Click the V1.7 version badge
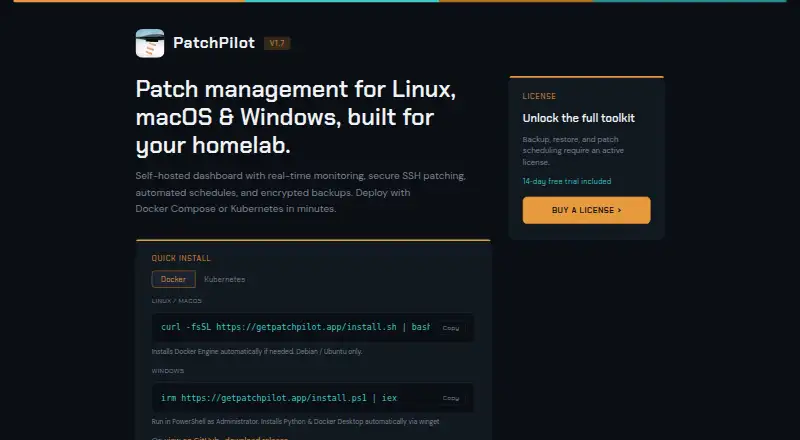The height and width of the screenshot is (440, 800). pos(277,43)
